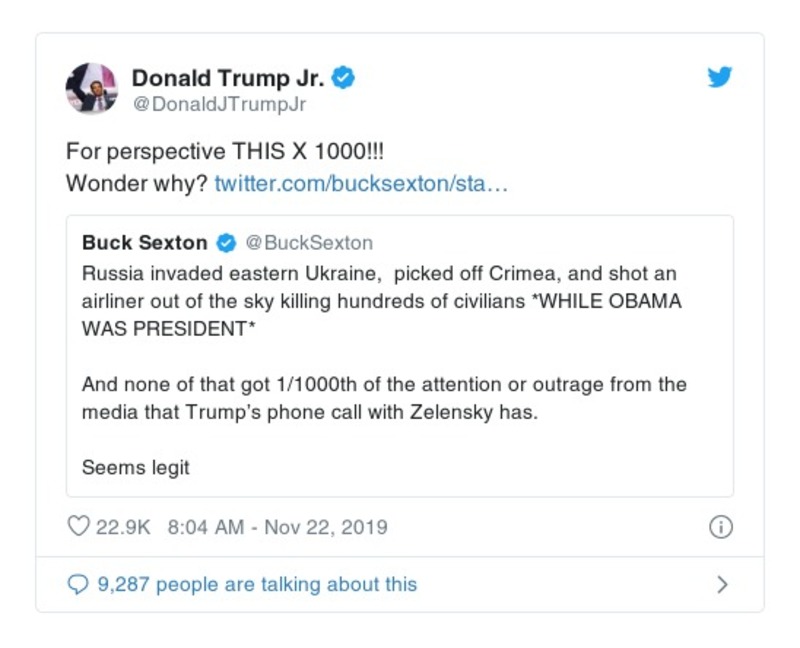This screenshot has height=648, width=800.
Task: Visit the @DonaldJTrumpJr handle
Action: click(219, 104)
